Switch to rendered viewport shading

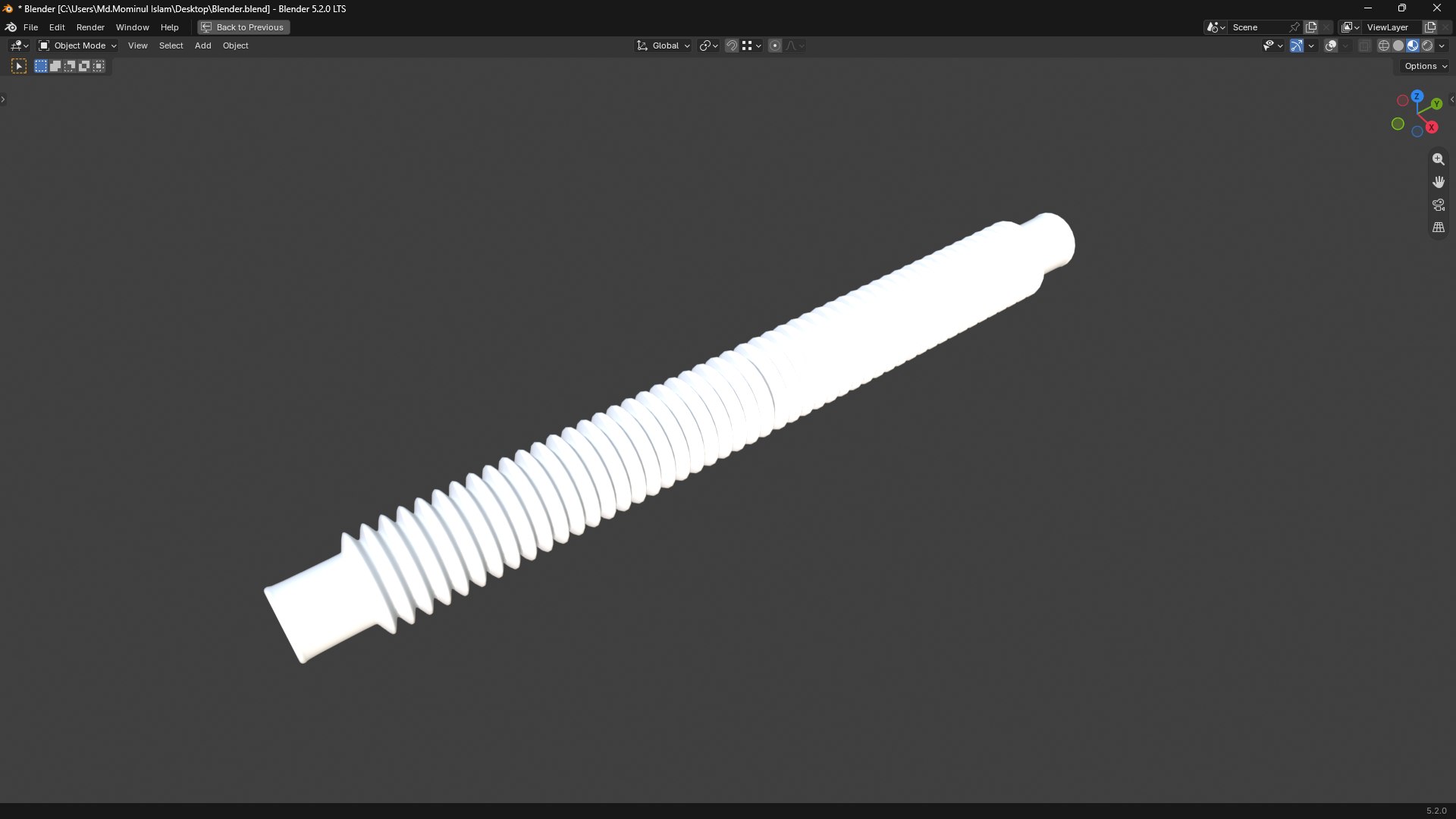click(1427, 46)
